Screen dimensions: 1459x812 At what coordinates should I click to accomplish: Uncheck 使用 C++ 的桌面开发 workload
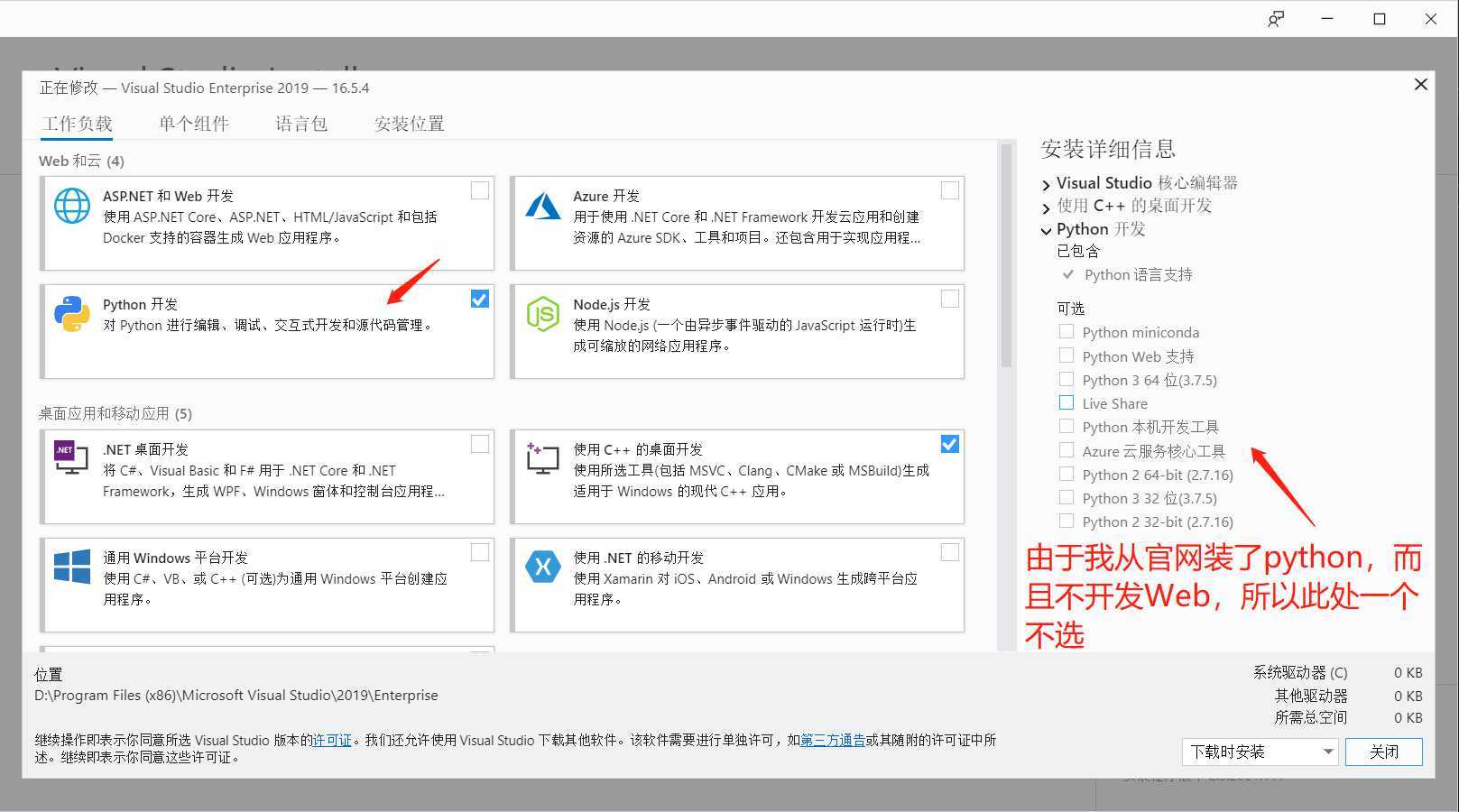[x=950, y=444]
